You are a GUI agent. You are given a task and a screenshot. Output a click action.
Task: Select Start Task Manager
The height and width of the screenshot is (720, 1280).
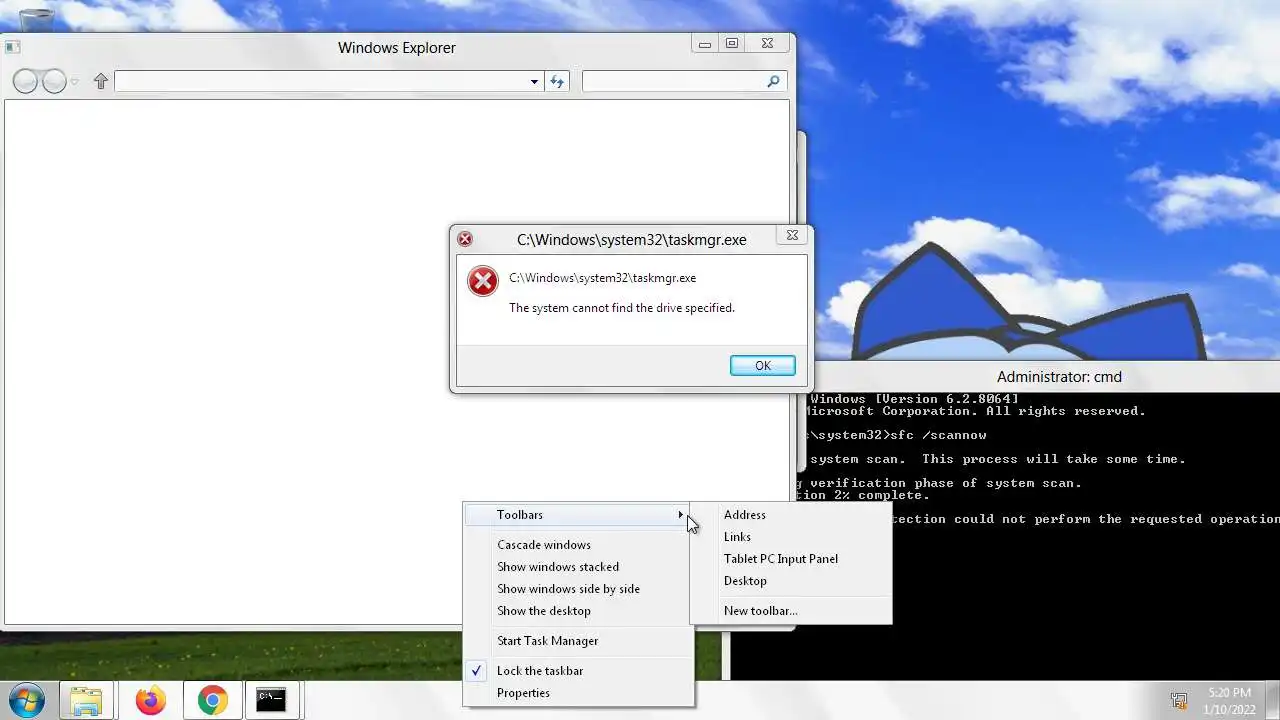point(548,641)
